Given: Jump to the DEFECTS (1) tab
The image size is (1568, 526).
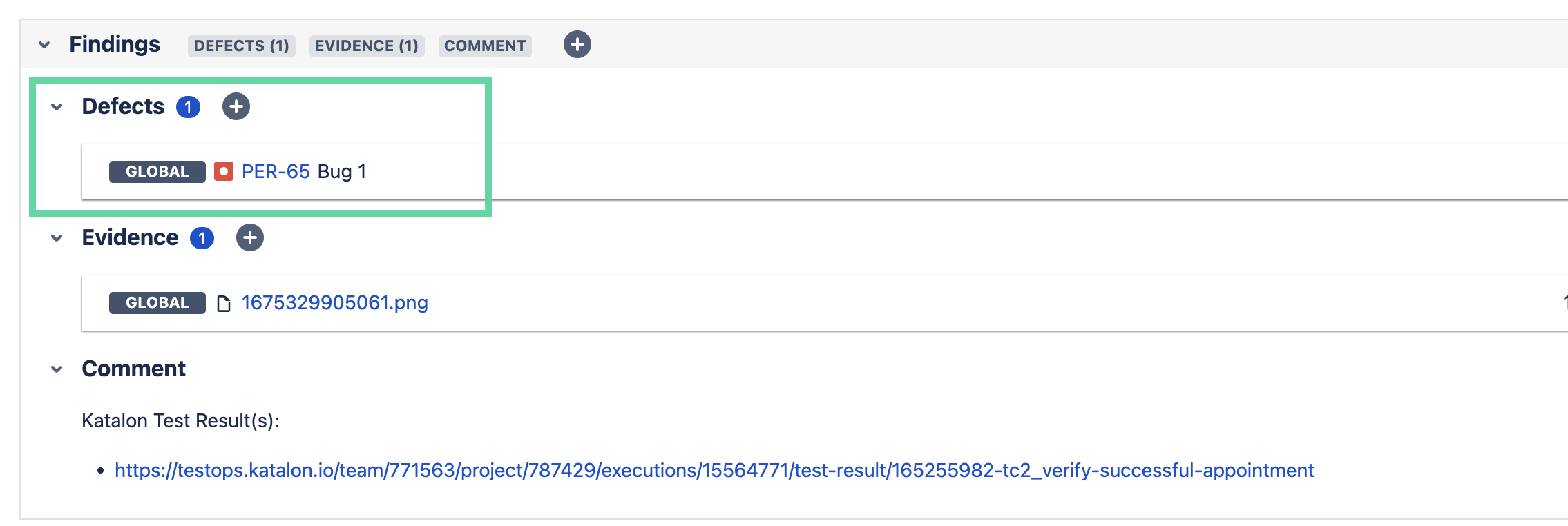Looking at the screenshot, I should 241,46.
